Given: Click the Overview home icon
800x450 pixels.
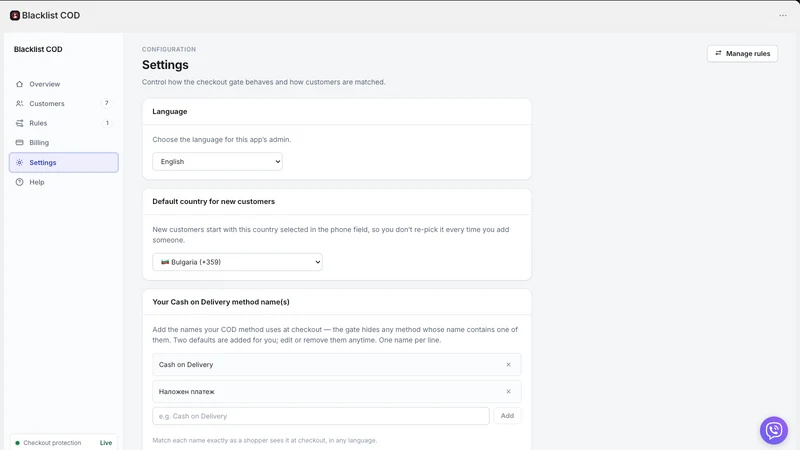Looking at the screenshot, I should coord(19,84).
